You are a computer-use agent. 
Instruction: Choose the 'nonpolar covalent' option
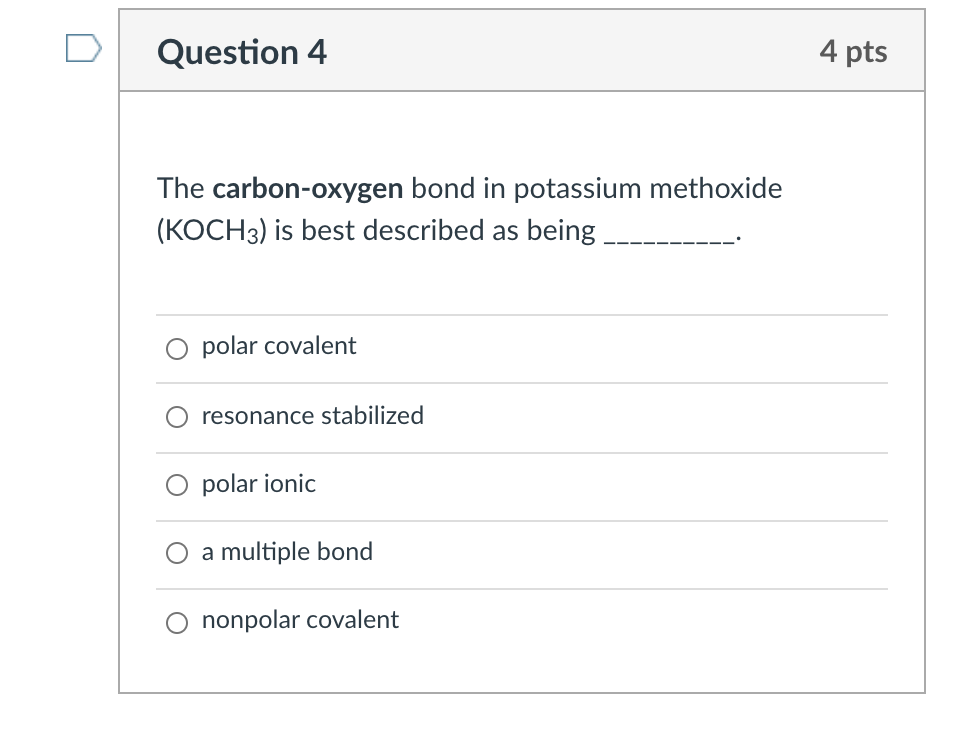pos(176,622)
